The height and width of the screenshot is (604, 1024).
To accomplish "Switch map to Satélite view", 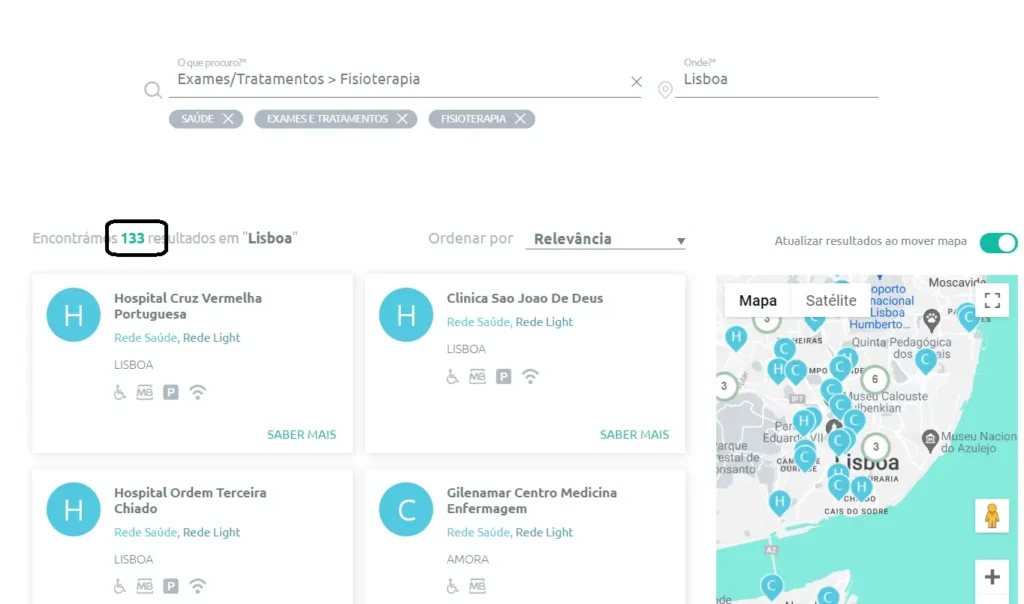I will click(831, 300).
